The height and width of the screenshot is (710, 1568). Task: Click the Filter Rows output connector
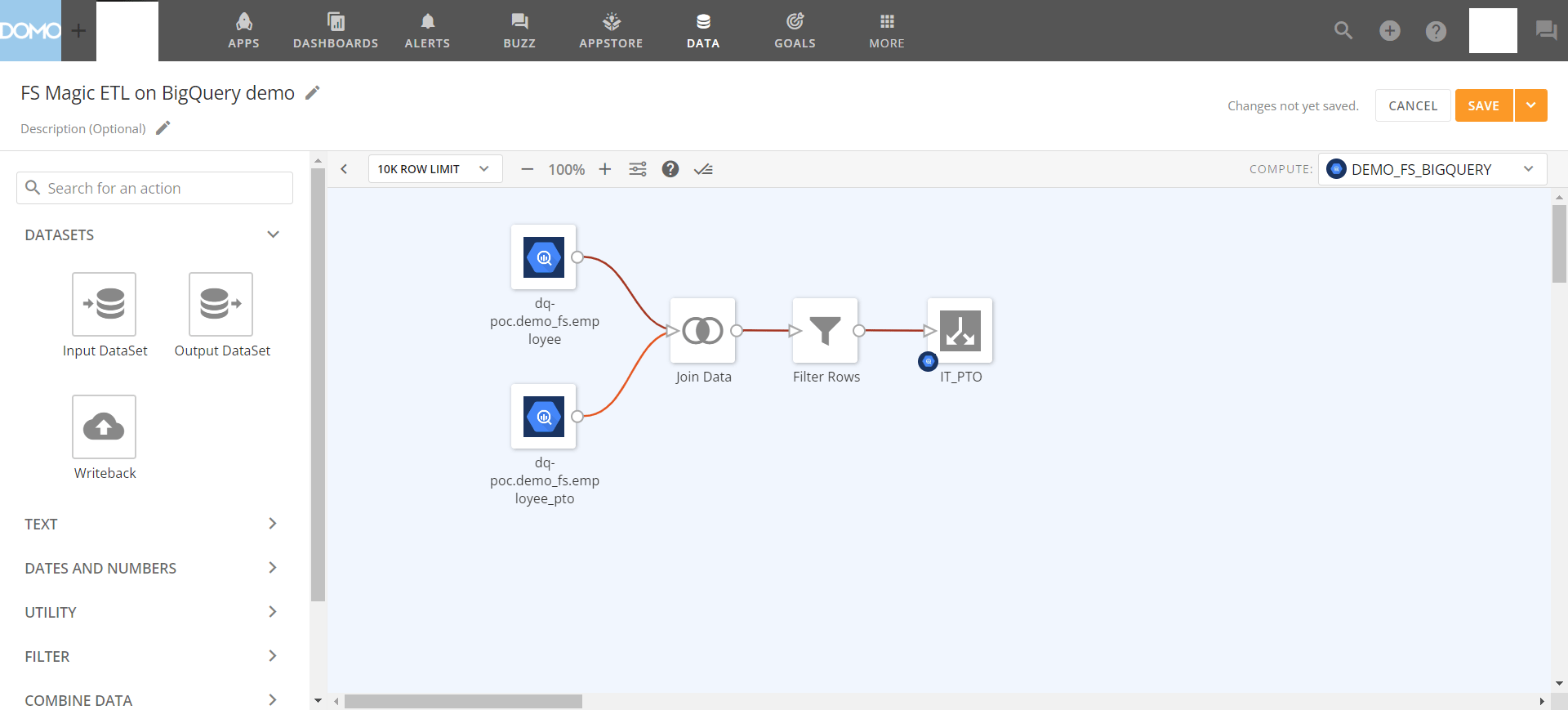click(859, 331)
